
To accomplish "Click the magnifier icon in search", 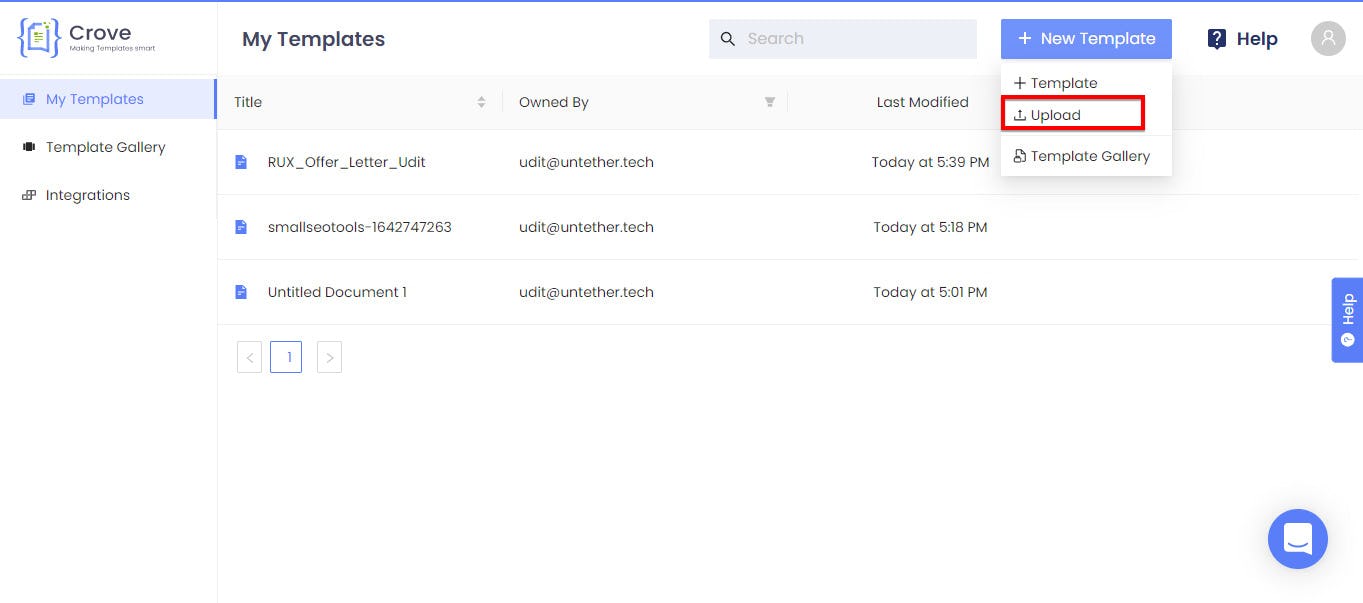I will coord(728,39).
